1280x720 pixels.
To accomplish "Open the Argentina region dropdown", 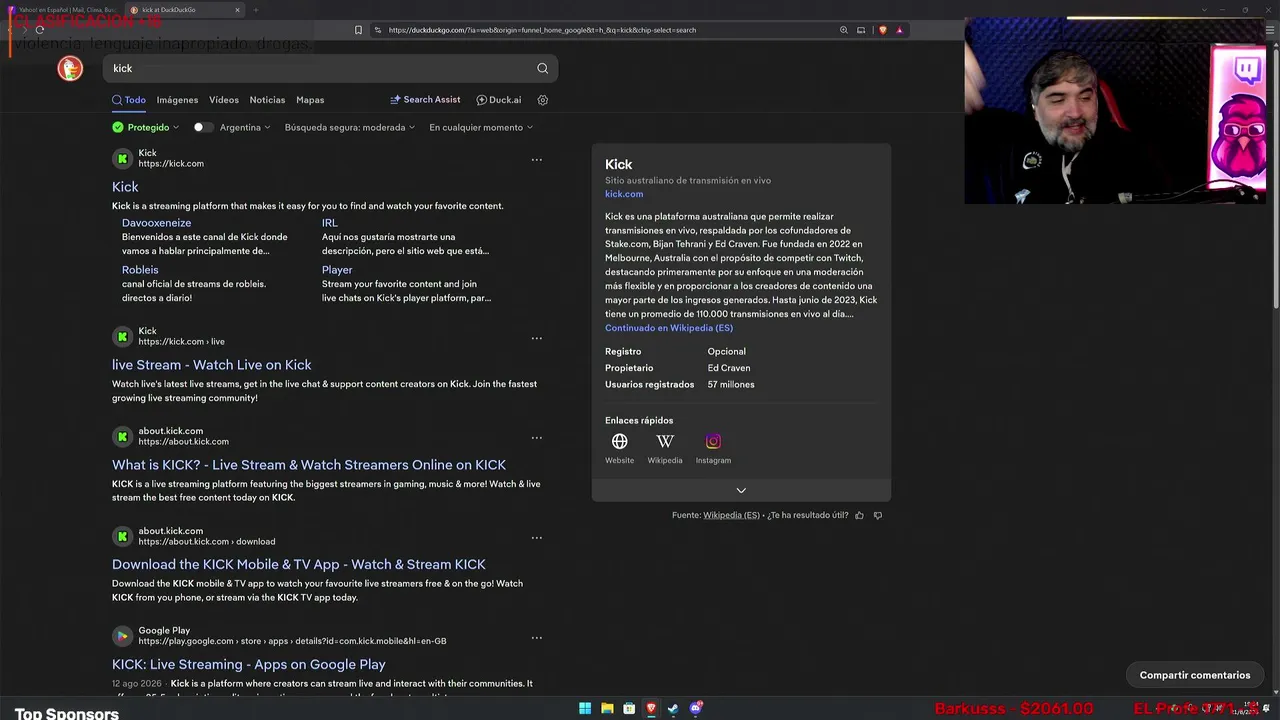I will pyautogui.click(x=245, y=127).
